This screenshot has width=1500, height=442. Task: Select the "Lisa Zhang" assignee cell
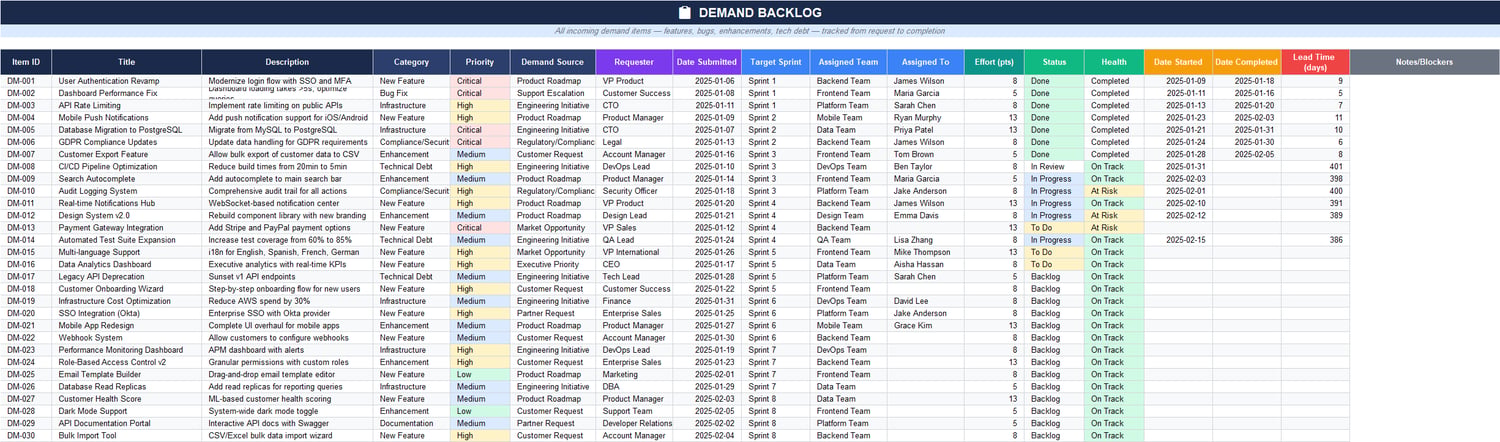pos(925,240)
